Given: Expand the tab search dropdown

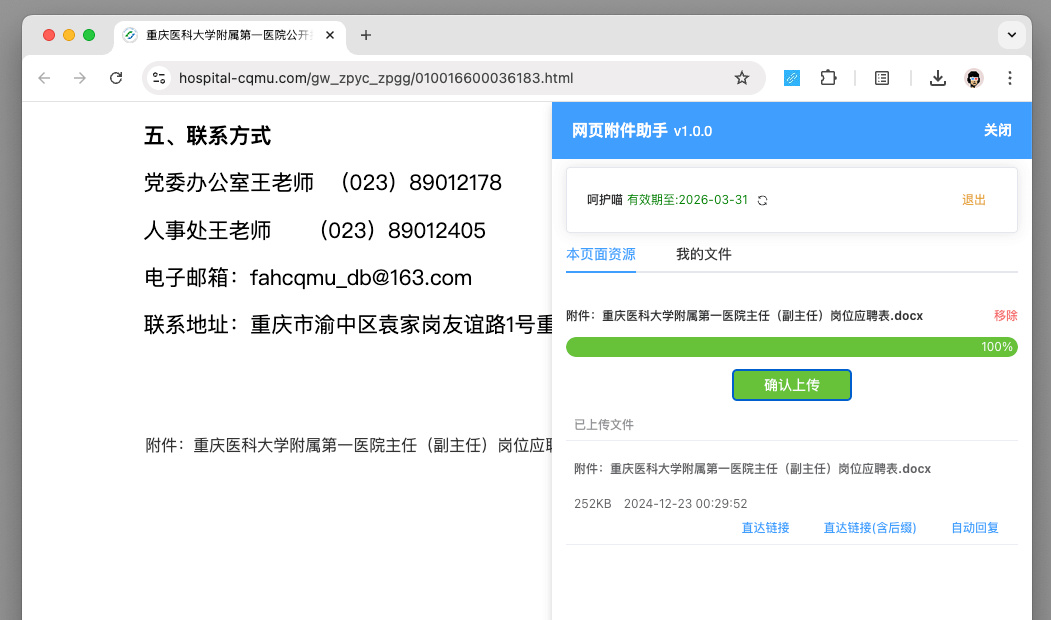Looking at the screenshot, I should coord(1011,35).
